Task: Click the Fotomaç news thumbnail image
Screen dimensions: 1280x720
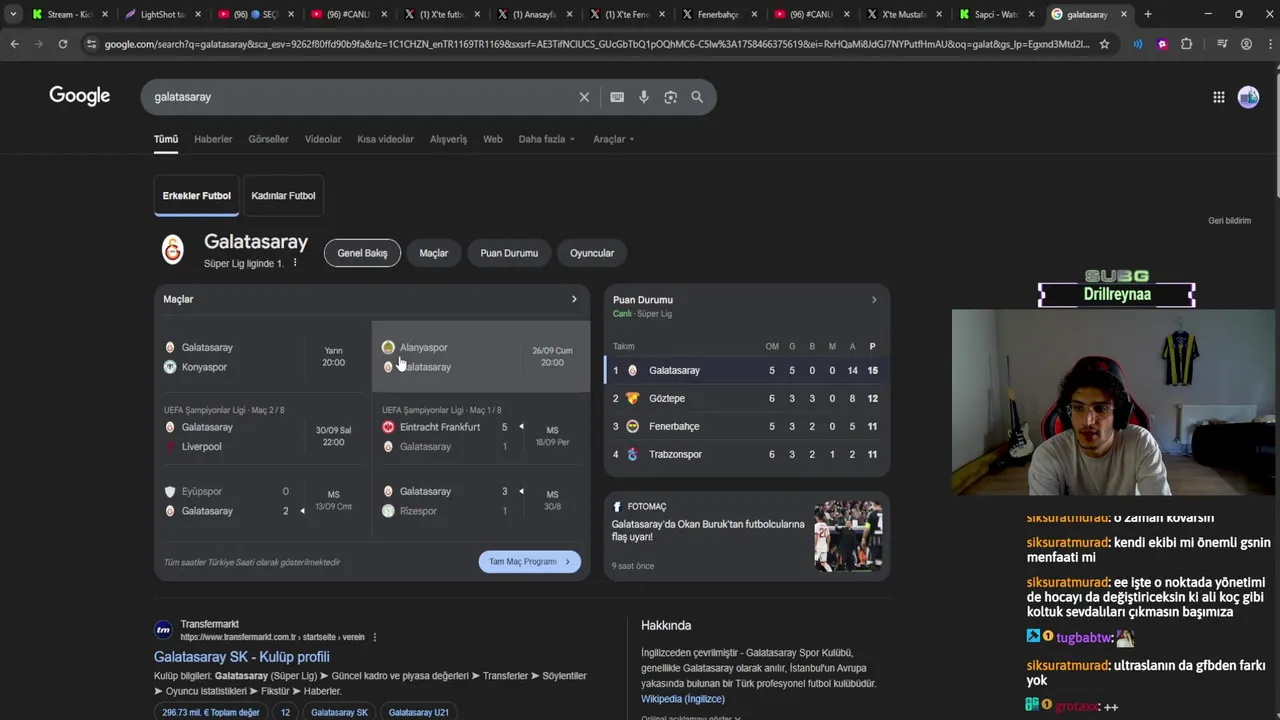Action: tap(848, 536)
